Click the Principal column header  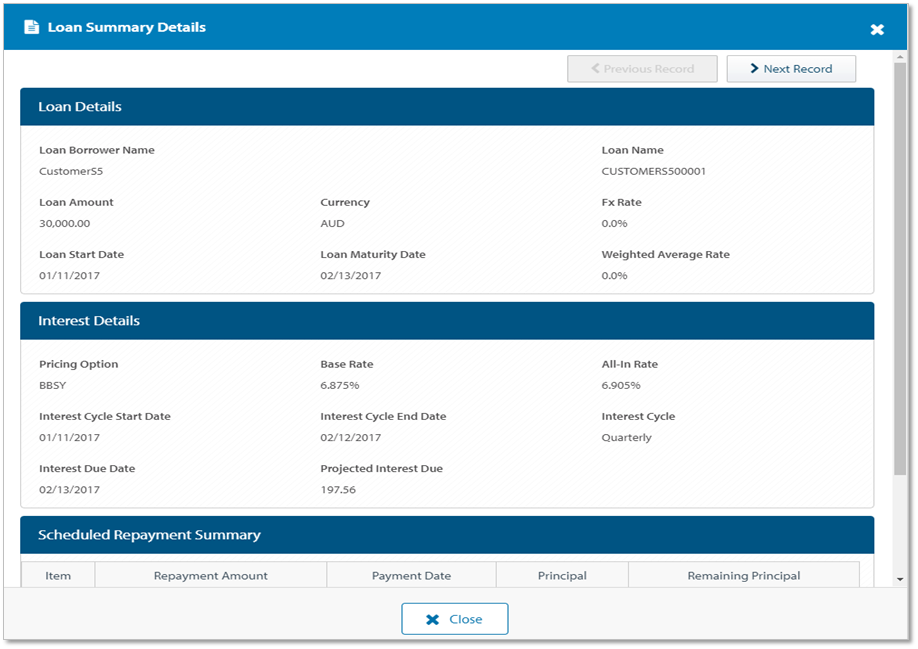tap(562, 575)
